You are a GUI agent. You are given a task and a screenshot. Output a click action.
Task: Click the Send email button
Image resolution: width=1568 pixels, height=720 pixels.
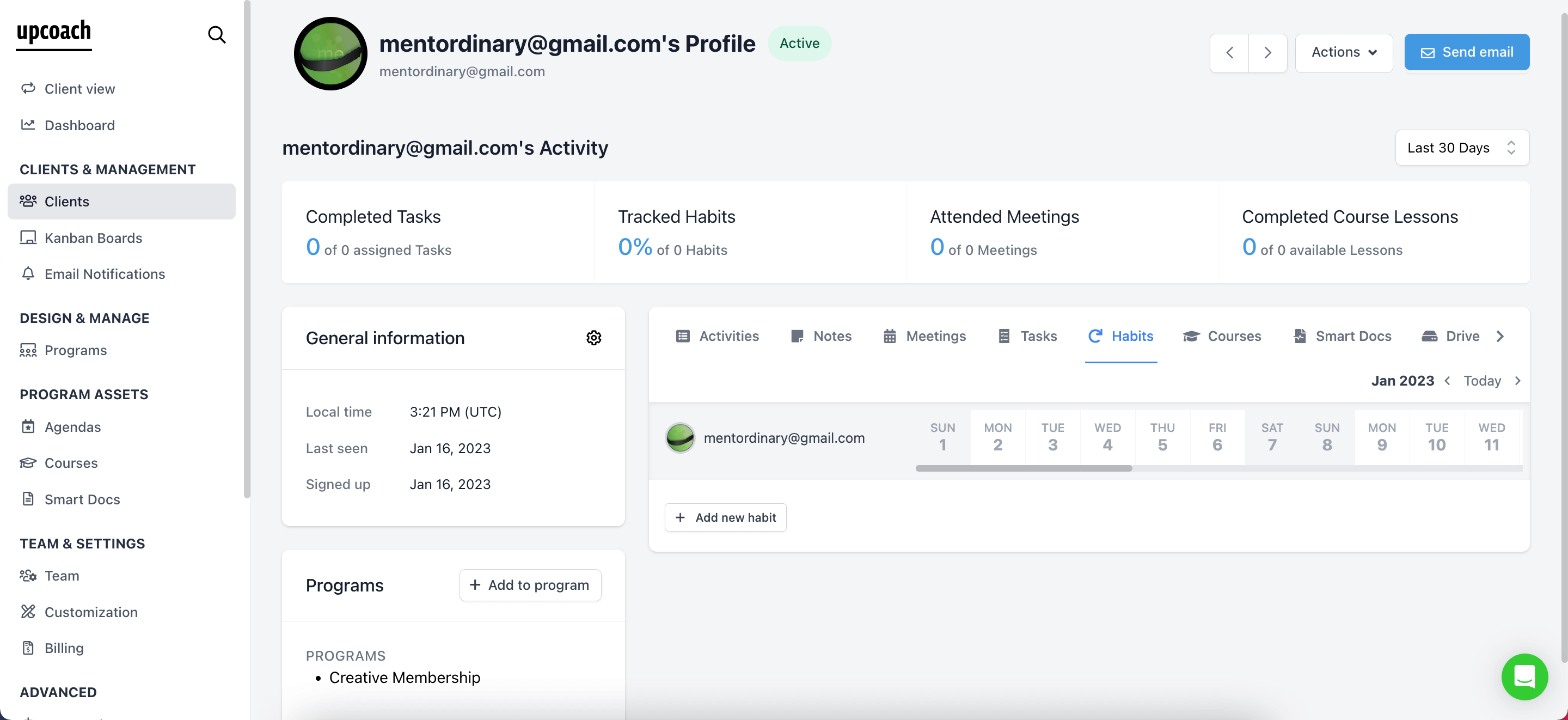coord(1467,52)
